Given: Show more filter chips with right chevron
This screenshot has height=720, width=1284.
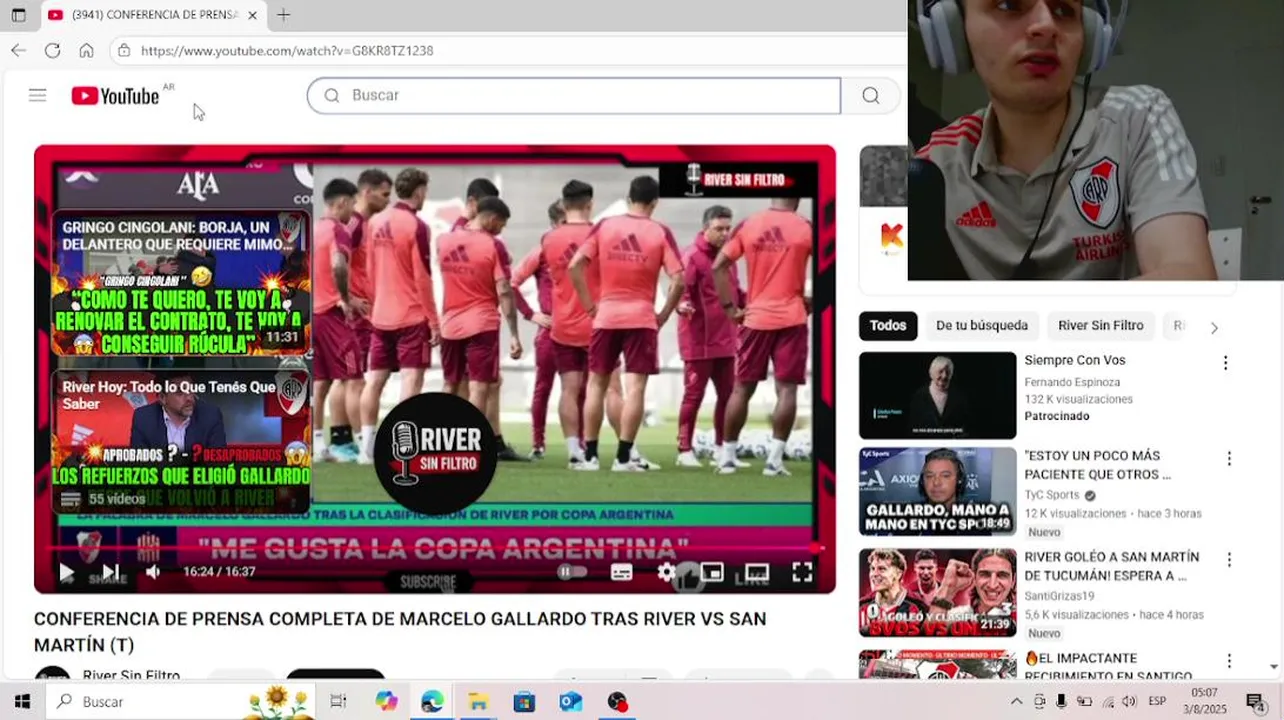Looking at the screenshot, I should (1214, 327).
